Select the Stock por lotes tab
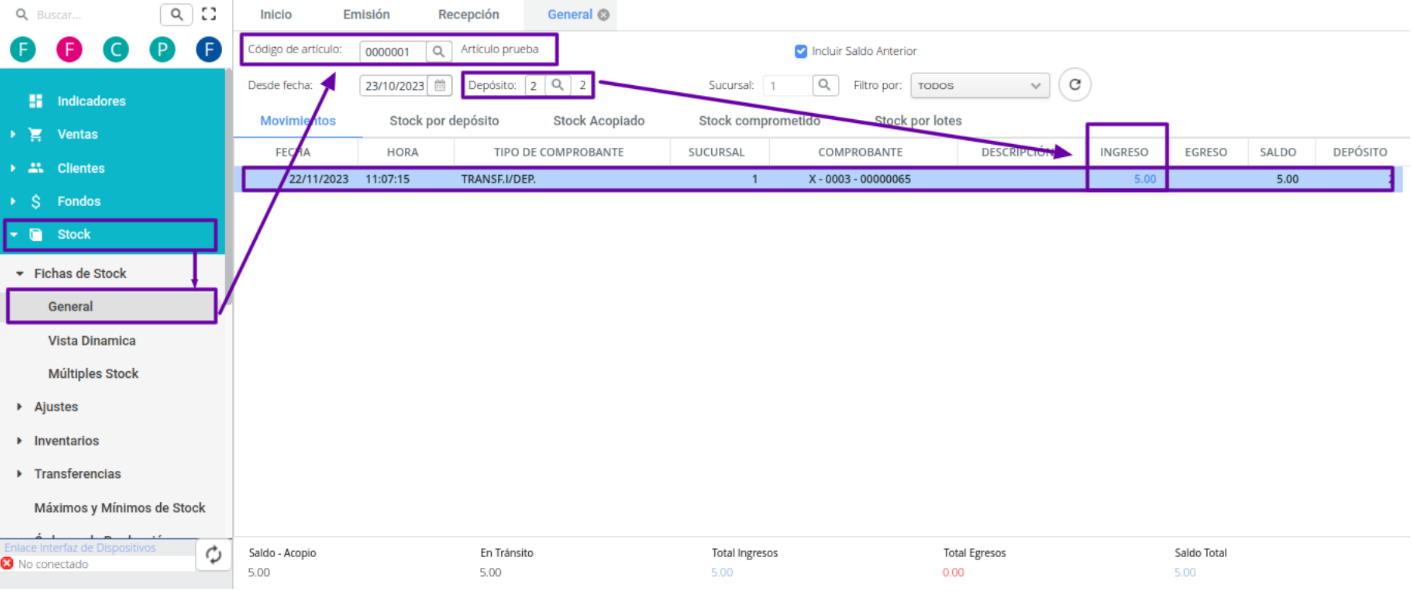 coord(918,121)
